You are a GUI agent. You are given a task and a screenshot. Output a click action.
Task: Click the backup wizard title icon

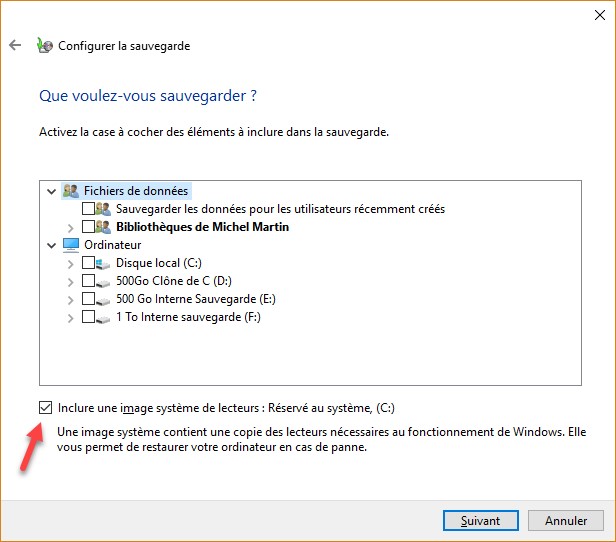point(44,45)
